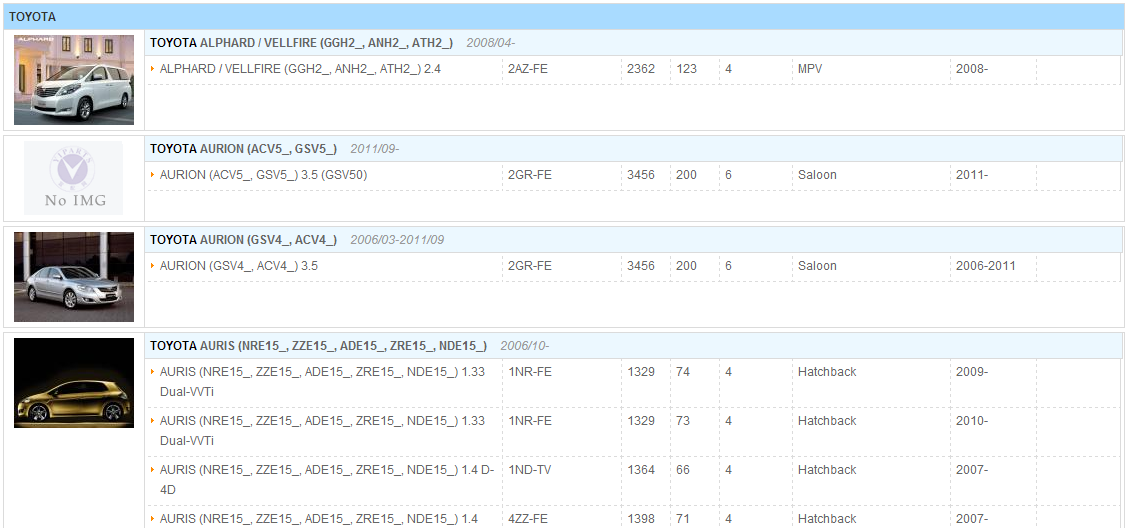Click cylinder count 6 in the 2006-2011 Aurion row
1129x528 pixels.
[729, 266]
